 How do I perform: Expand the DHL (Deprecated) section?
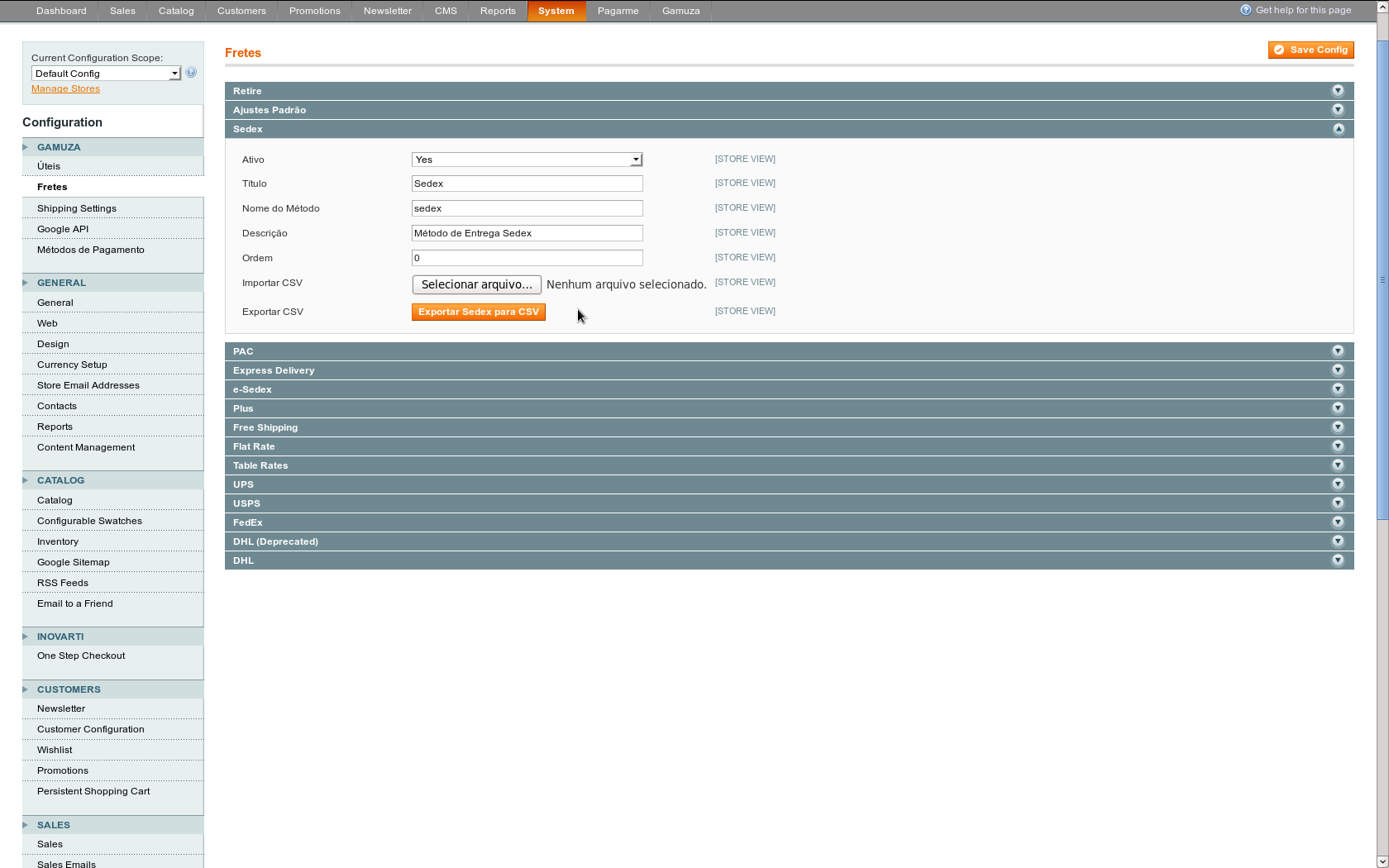click(x=789, y=541)
